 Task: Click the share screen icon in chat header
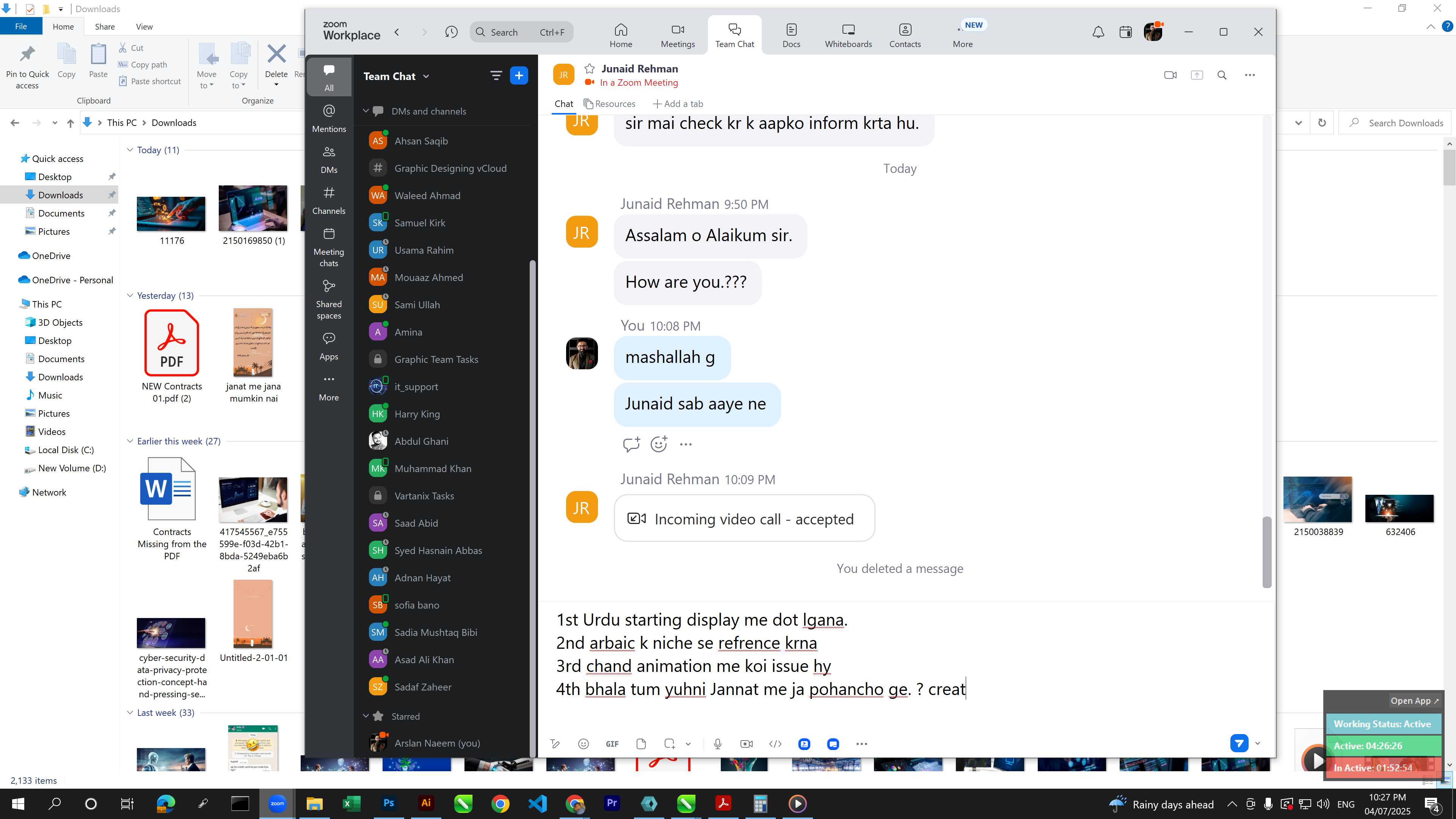(1197, 75)
